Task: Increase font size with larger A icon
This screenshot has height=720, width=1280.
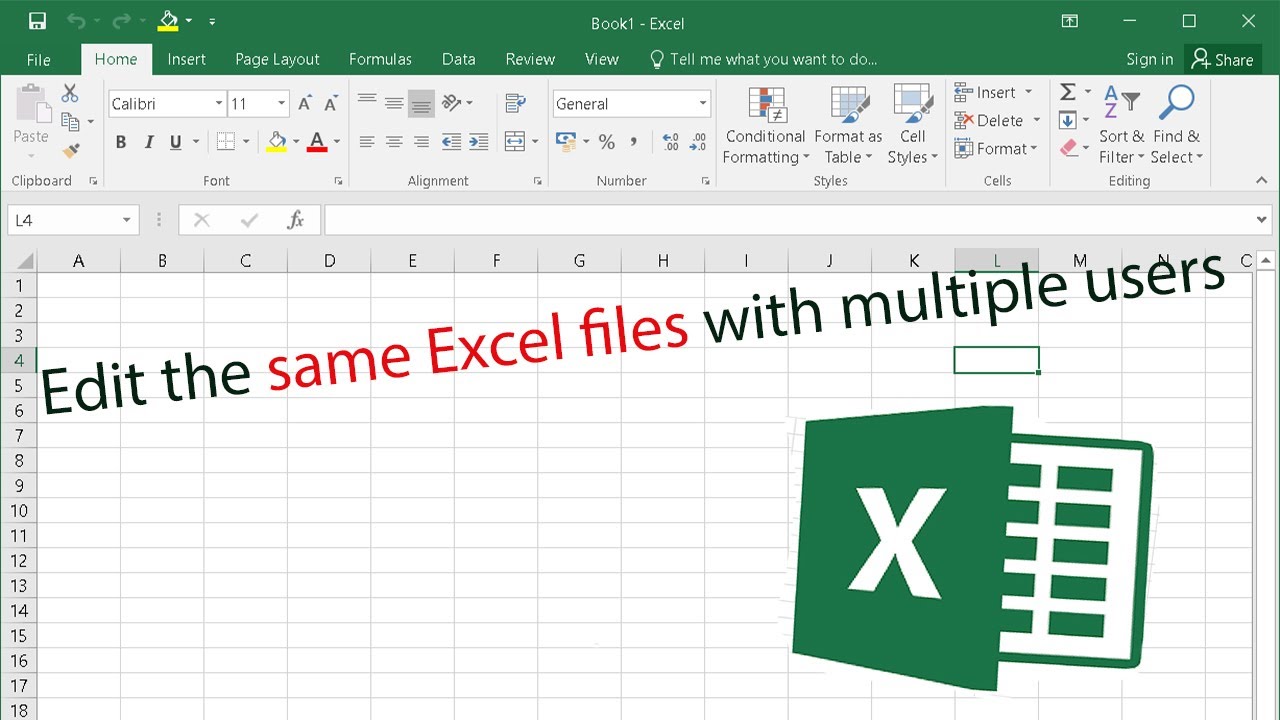Action: [x=305, y=104]
